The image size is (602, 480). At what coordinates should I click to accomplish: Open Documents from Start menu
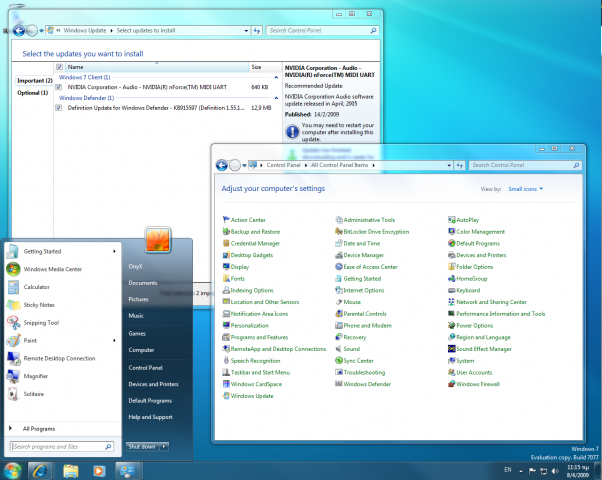[143, 283]
